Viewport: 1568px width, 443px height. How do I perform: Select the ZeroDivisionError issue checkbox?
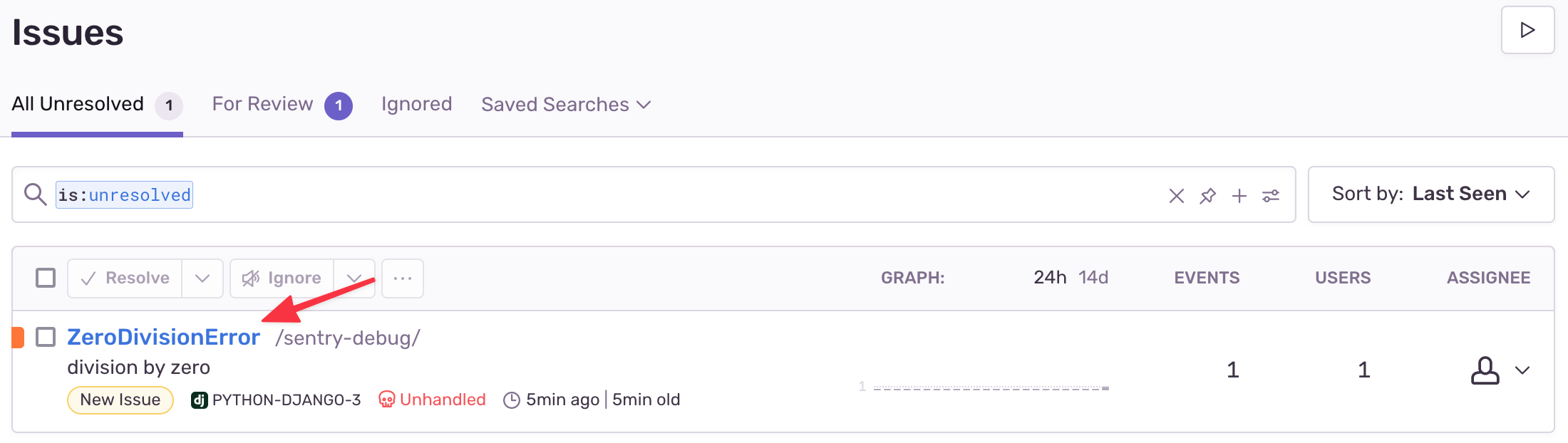[x=46, y=337]
